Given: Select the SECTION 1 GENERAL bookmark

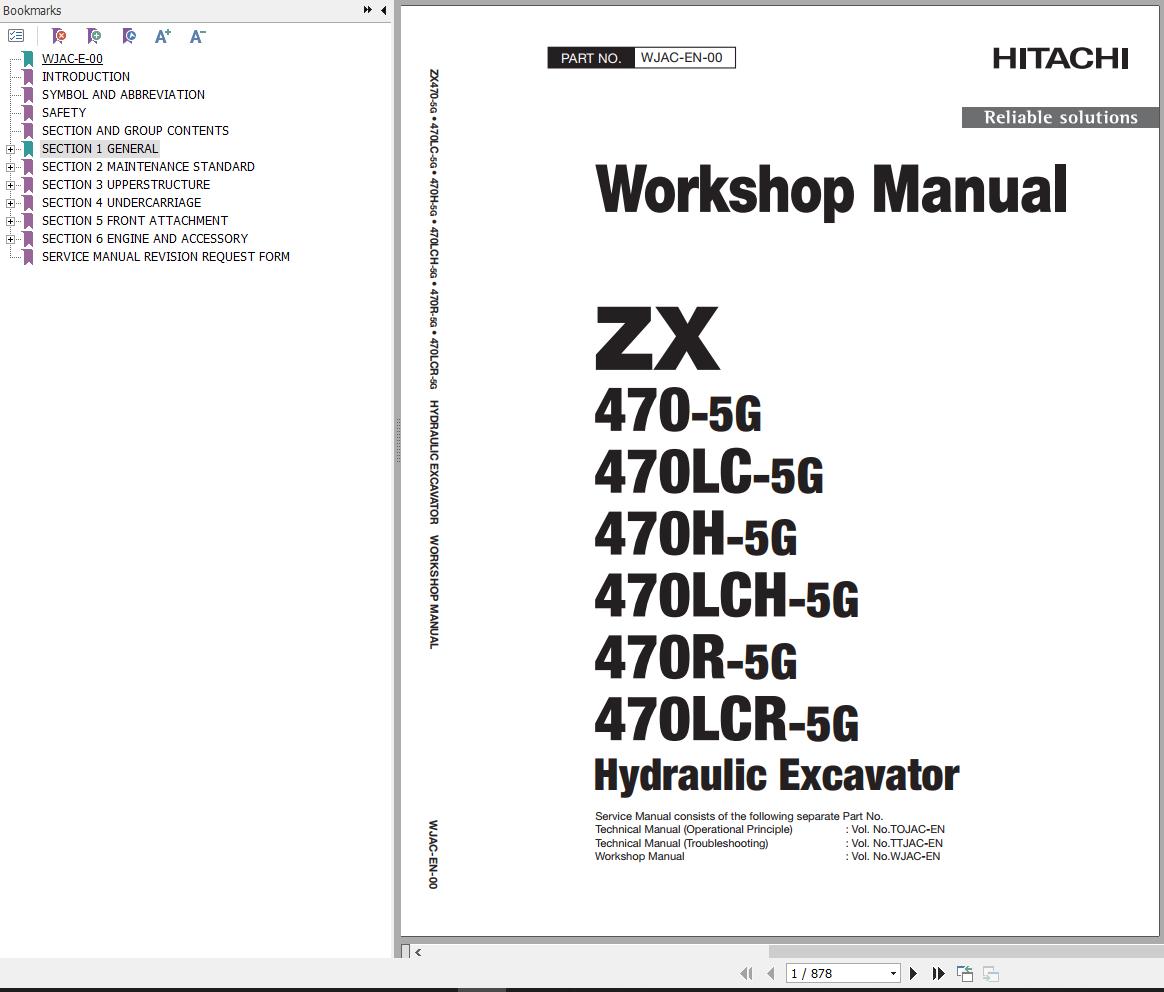Looking at the screenshot, I should [x=99, y=149].
